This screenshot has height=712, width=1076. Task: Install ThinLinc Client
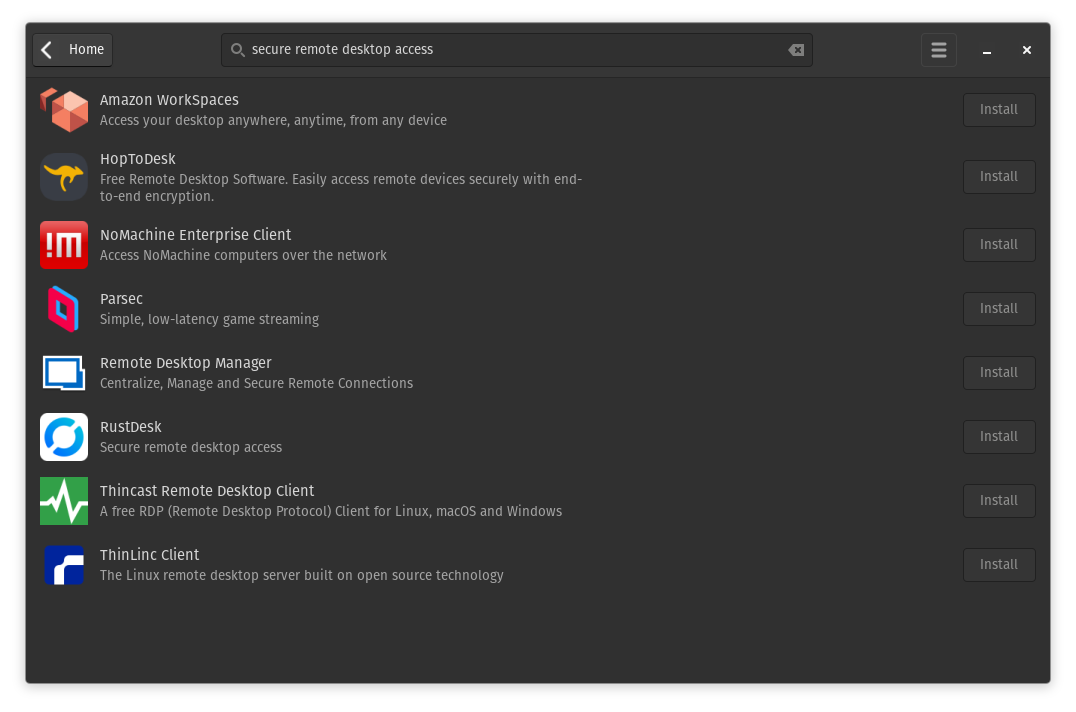pyautogui.click(x=999, y=565)
